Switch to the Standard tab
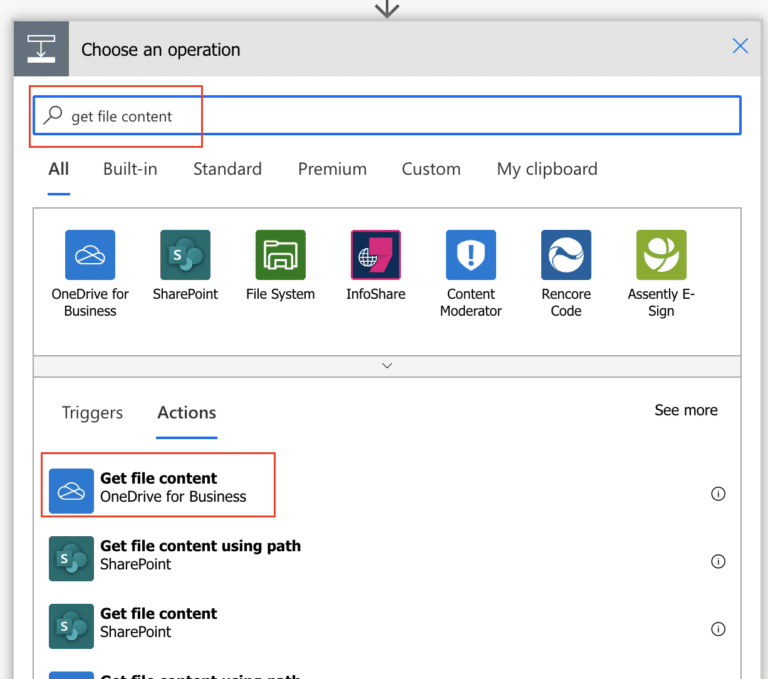The height and width of the screenshot is (679, 768). point(227,169)
